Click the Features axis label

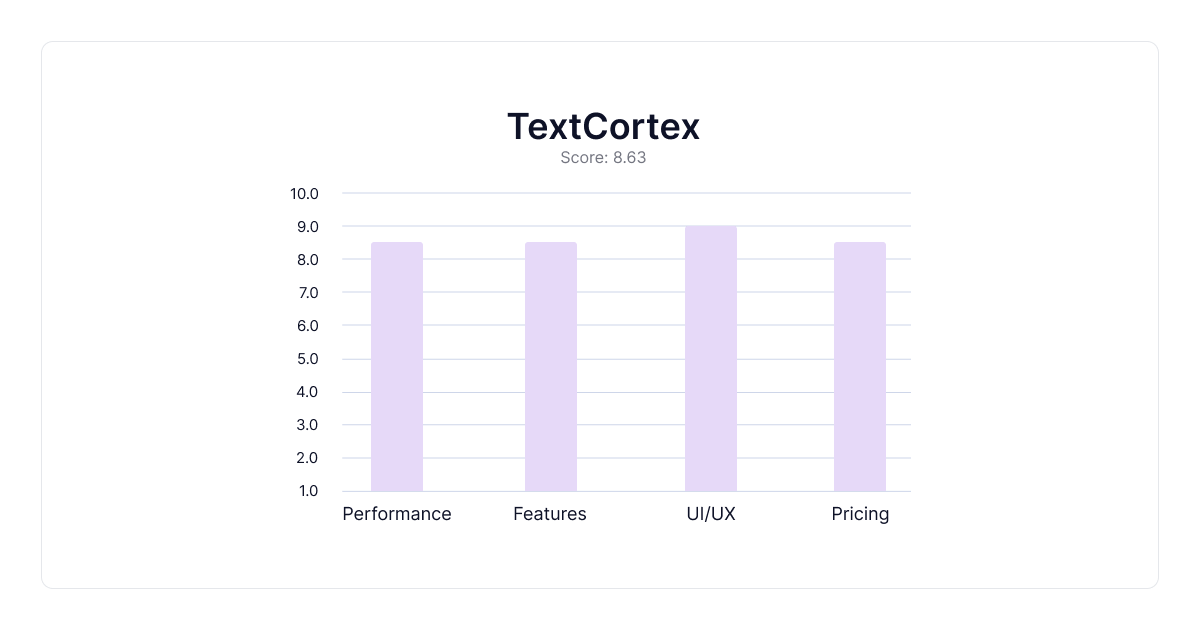(x=550, y=514)
